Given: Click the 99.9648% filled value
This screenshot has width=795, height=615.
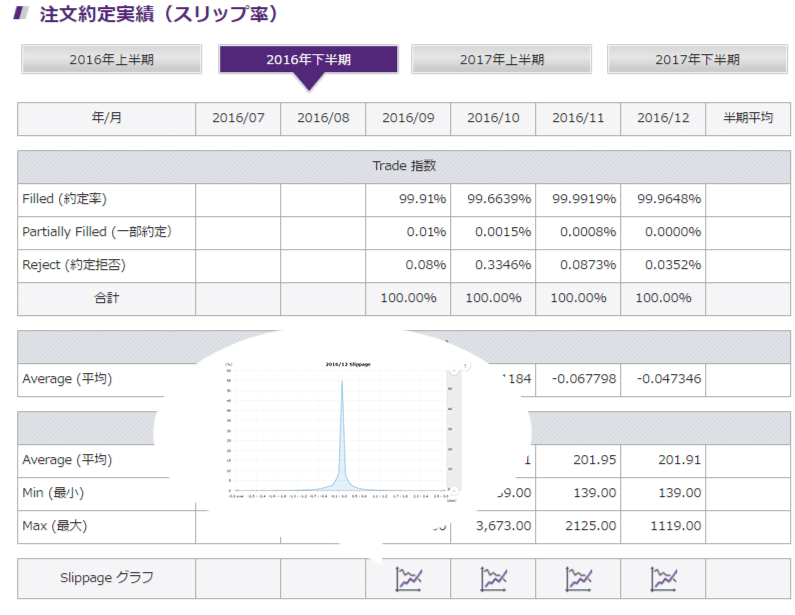Looking at the screenshot, I should pyautogui.click(x=669, y=199).
